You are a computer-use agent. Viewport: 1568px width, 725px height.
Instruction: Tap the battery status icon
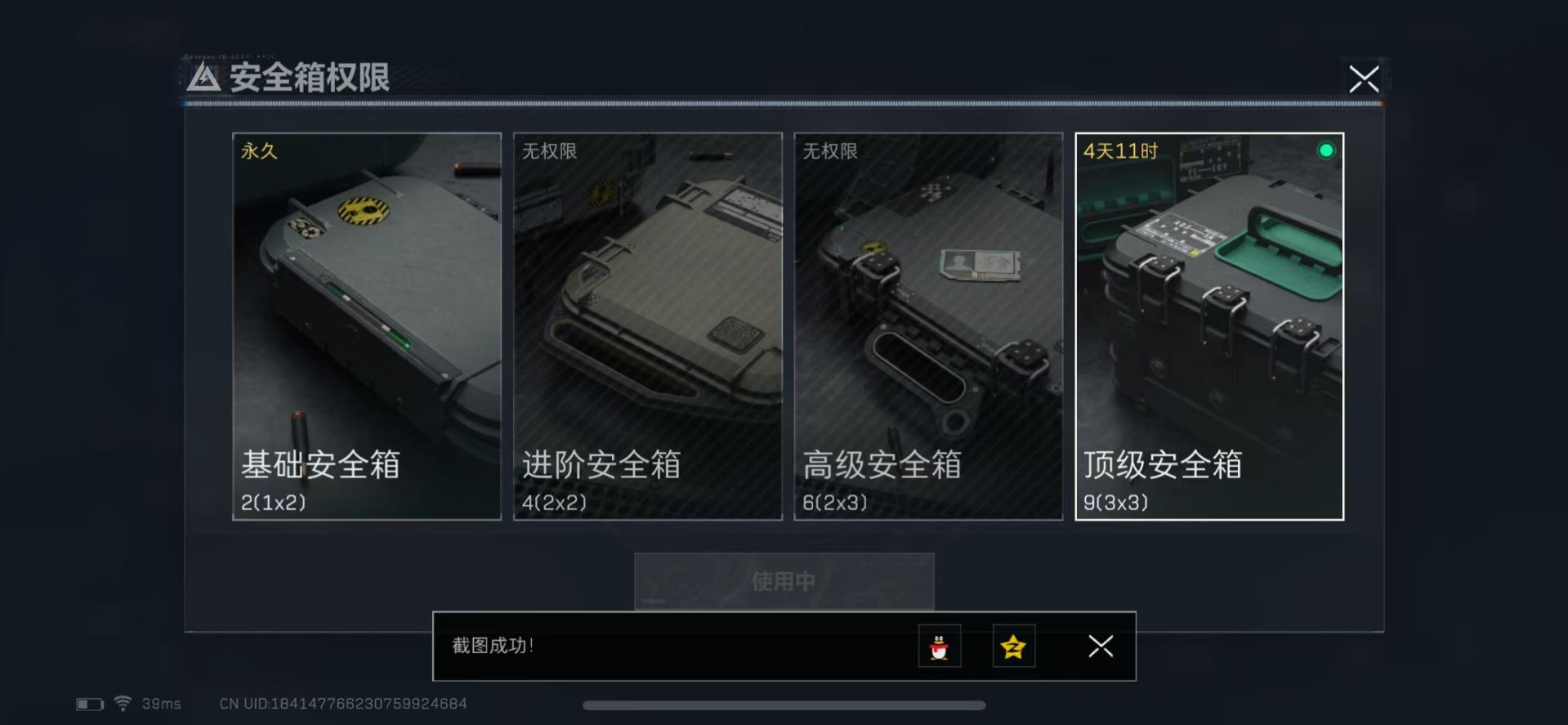(90, 704)
